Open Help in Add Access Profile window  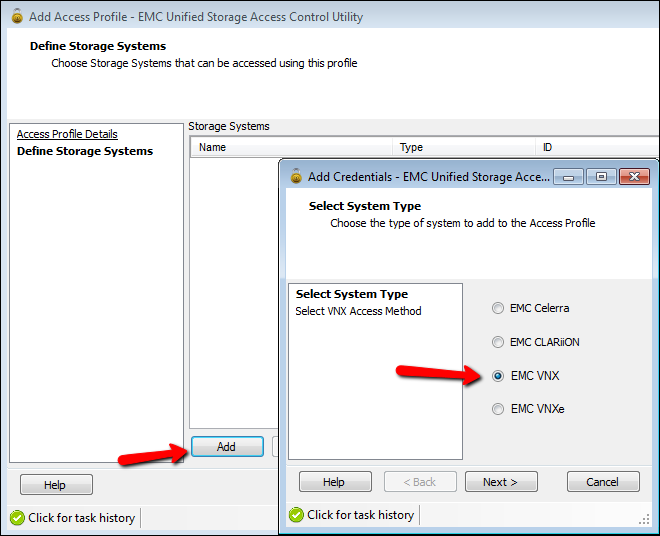(56, 485)
